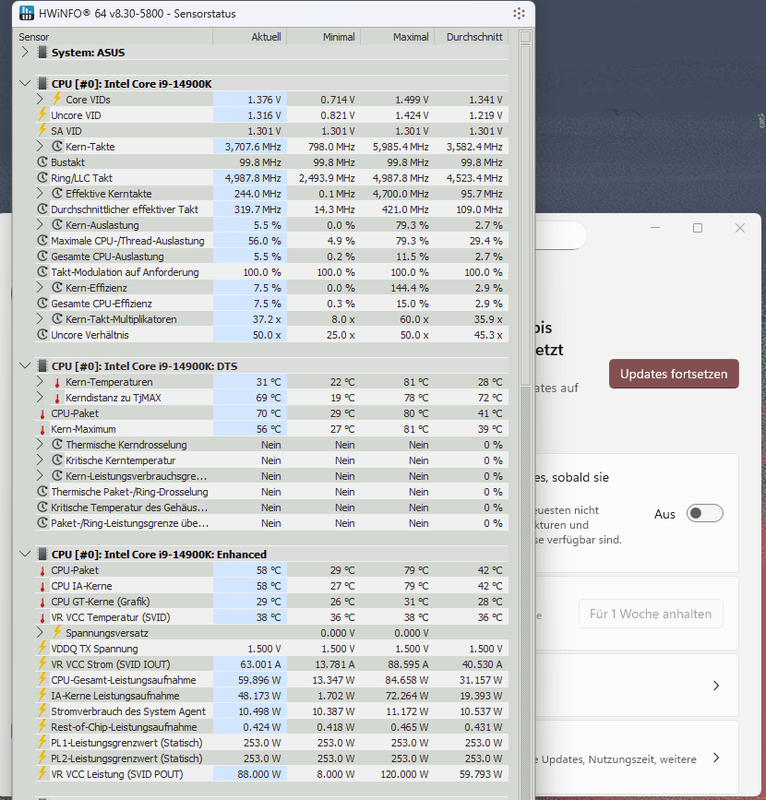This screenshot has width=766, height=800.
Task: Expand the System: ASUS sensor group
Action: tap(24, 52)
